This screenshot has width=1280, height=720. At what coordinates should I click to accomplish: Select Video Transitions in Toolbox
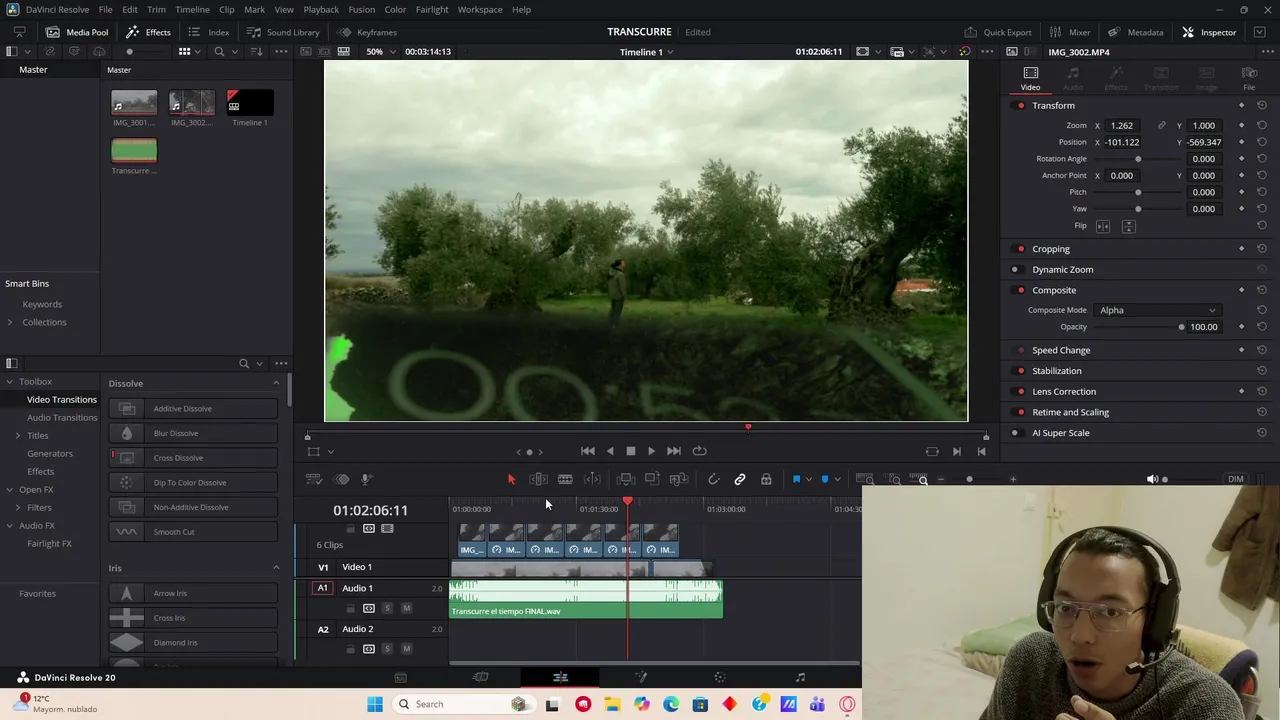point(62,400)
